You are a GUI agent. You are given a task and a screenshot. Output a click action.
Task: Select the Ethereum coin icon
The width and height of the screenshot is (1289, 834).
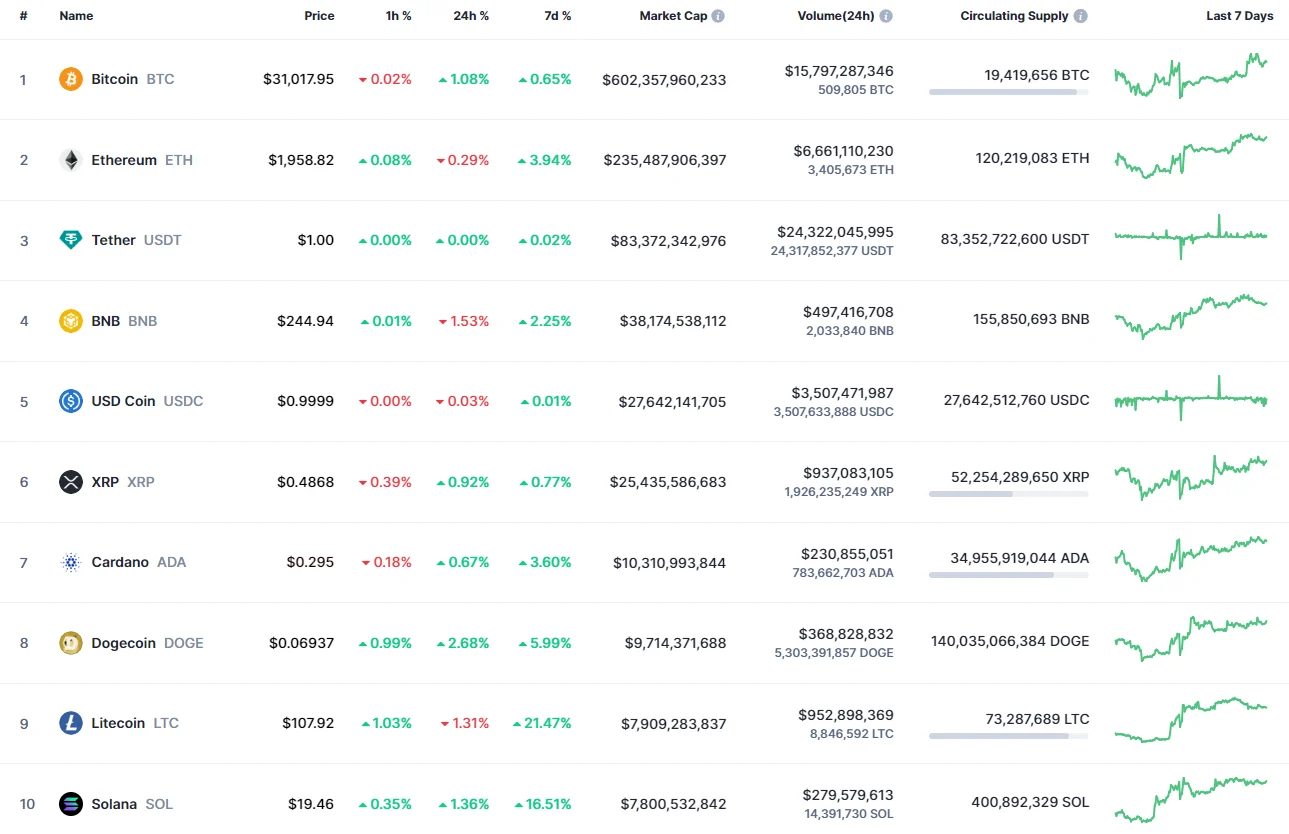click(x=70, y=160)
